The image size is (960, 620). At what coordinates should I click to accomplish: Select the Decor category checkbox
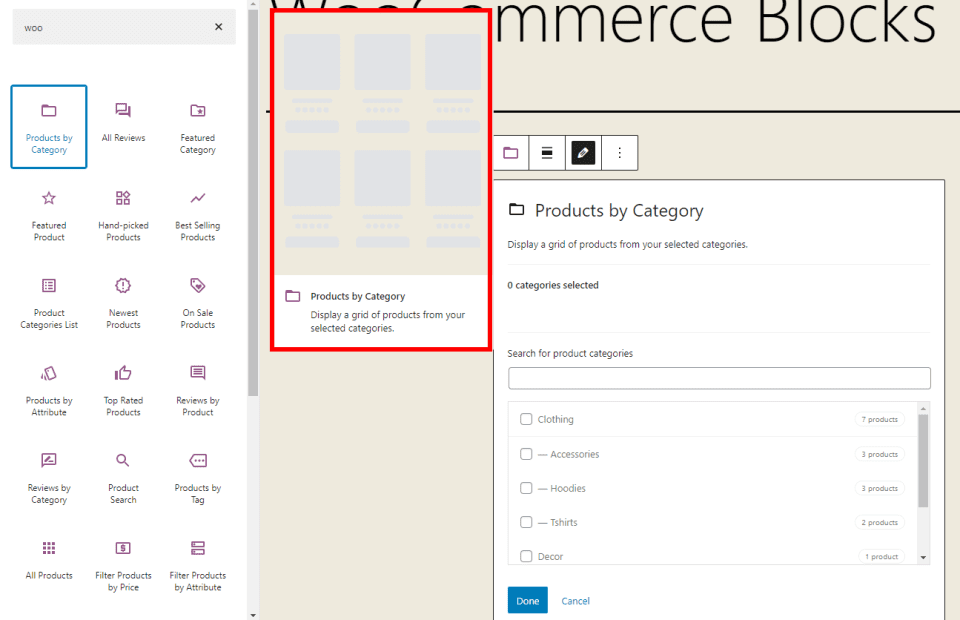click(526, 556)
